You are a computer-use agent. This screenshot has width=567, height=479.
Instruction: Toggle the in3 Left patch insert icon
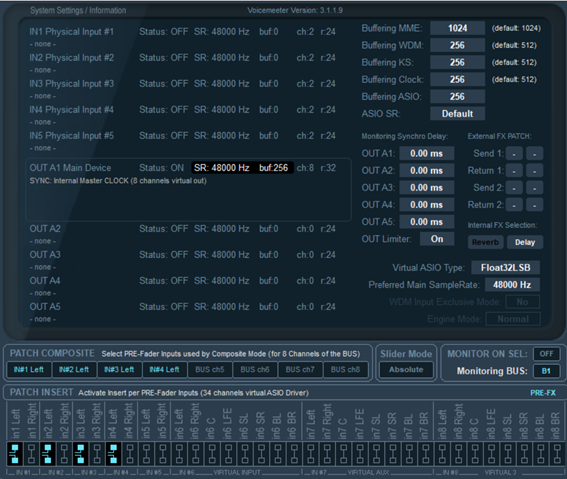(80, 454)
